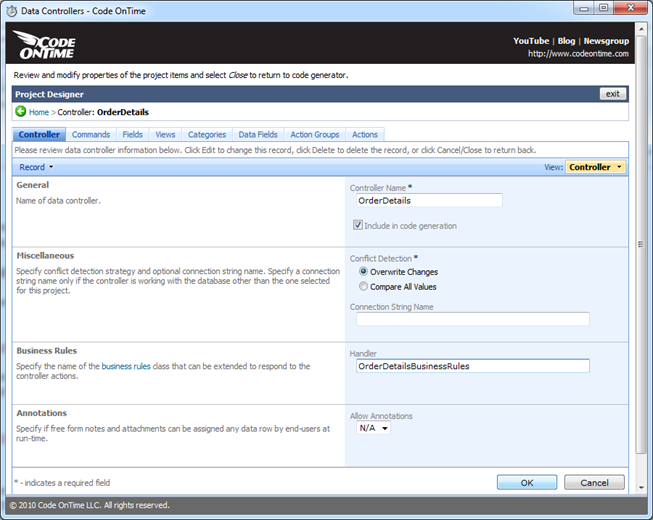This screenshot has width=653, height=520.
Task: Switch to the Action Groups tab
Action: 315,134
